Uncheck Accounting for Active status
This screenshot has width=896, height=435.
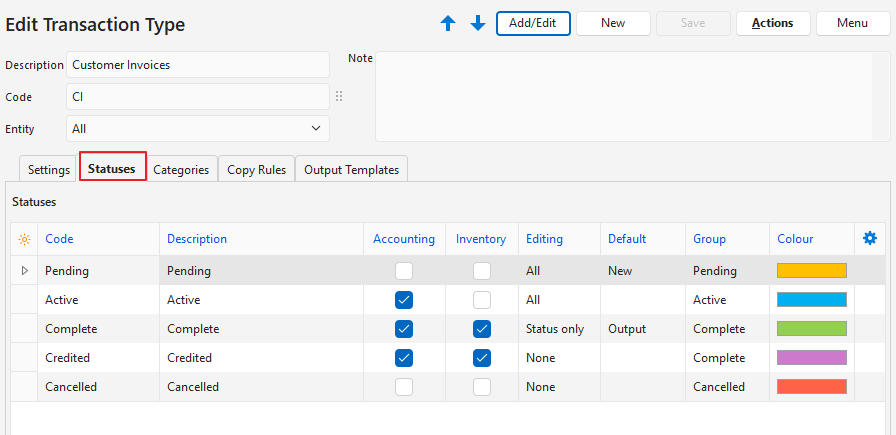[404, 300]
